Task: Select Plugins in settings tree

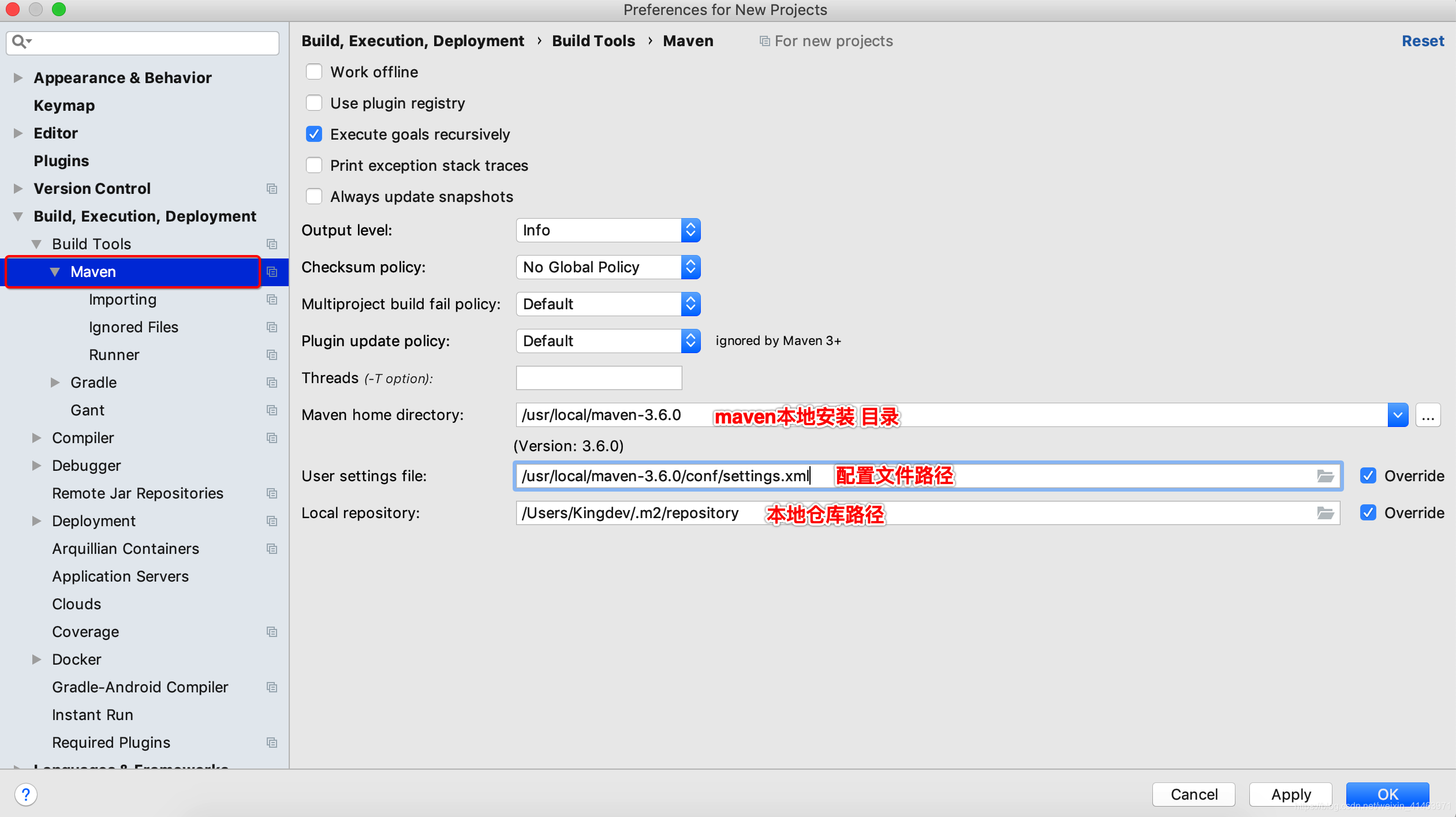Action: [61, 161]
